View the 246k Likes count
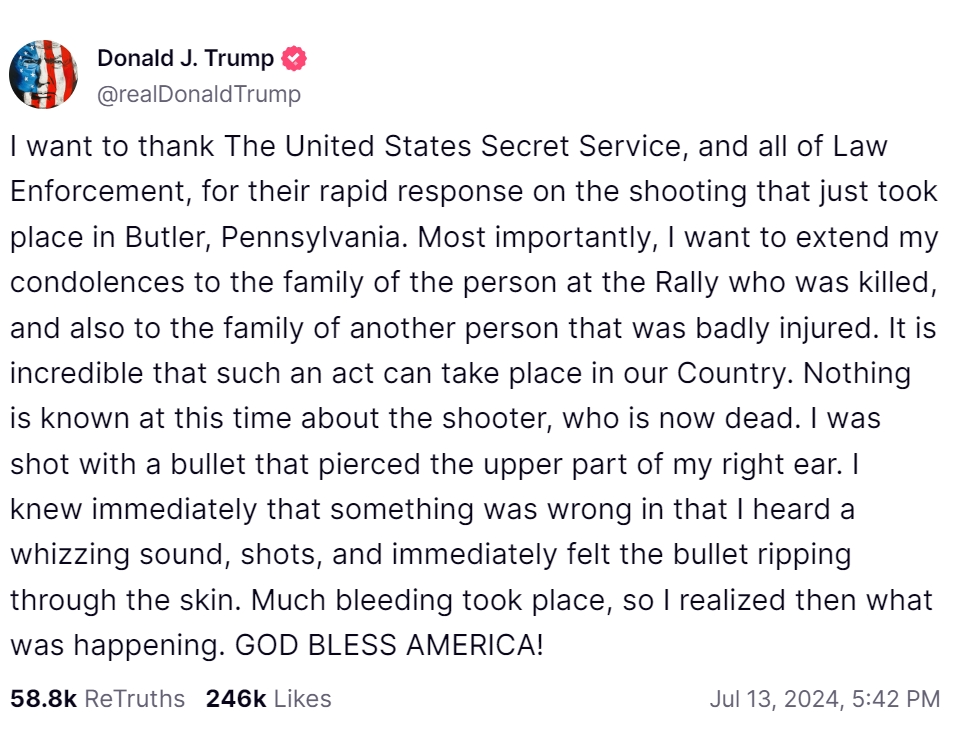The height and width of the screenshot is (733, 966). (236, 699)
